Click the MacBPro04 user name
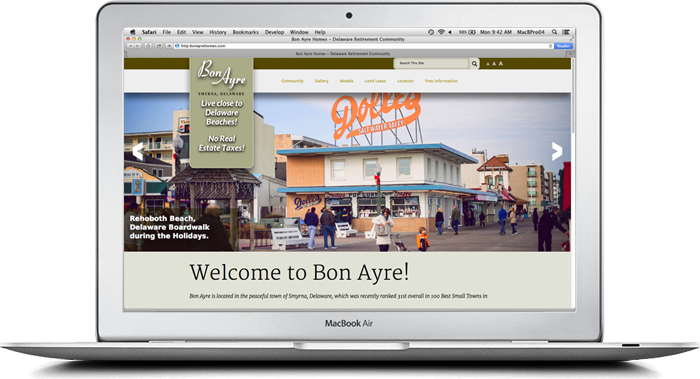The width and height of the screenshot is (700, 379). 531,32
